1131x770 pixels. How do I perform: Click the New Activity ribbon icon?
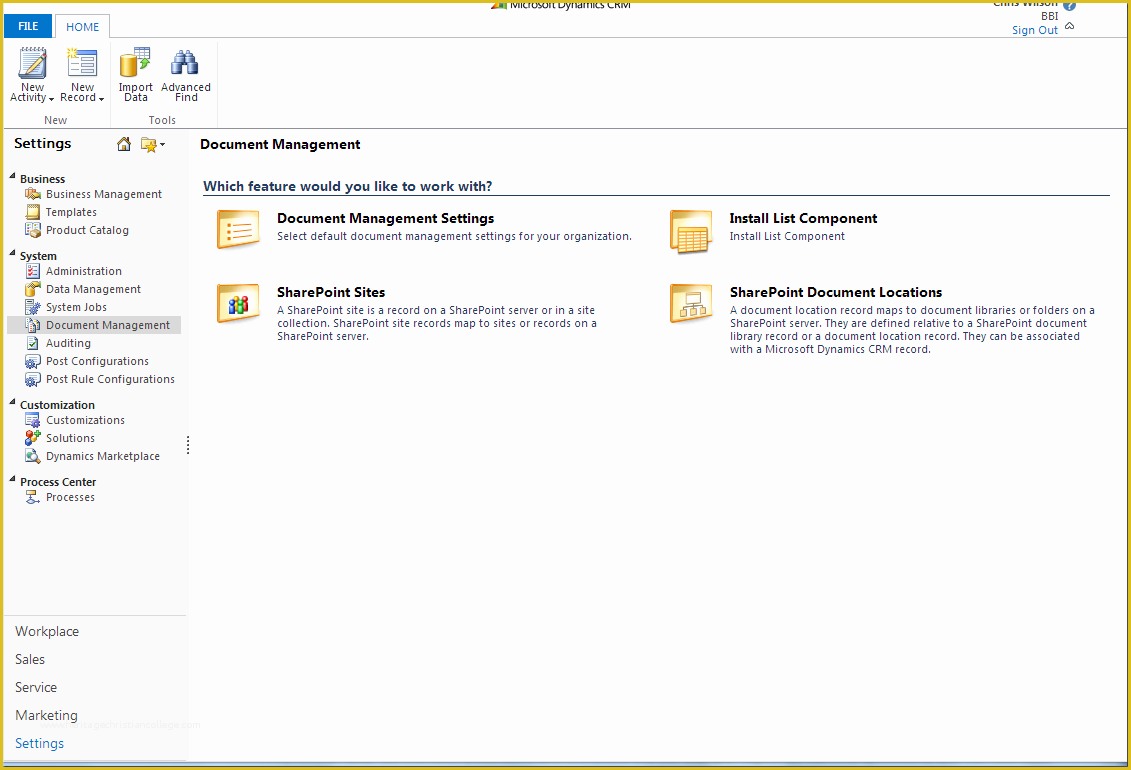point(32,63)
